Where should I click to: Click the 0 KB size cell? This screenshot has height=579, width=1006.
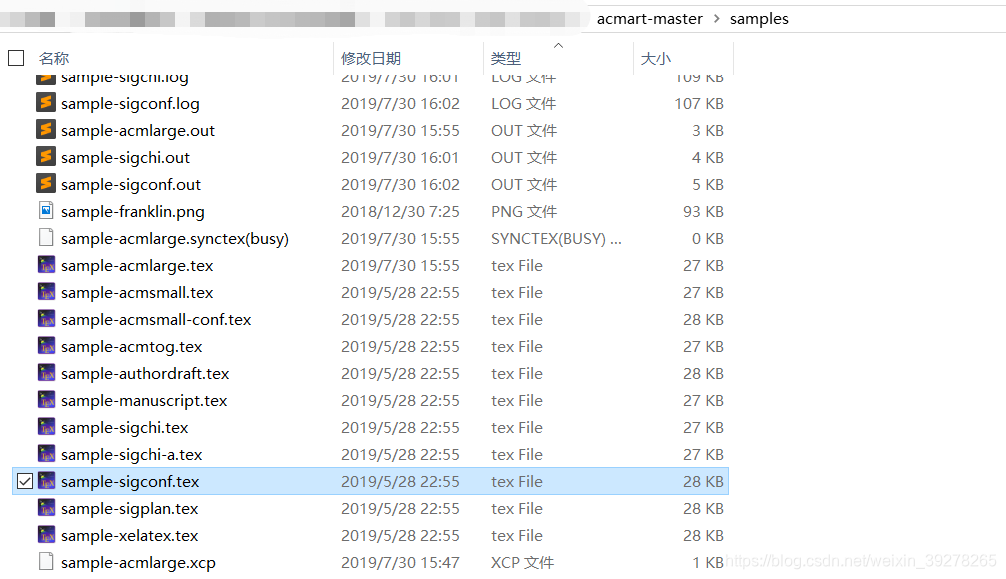pyautogui.click(x=708, y=238)
